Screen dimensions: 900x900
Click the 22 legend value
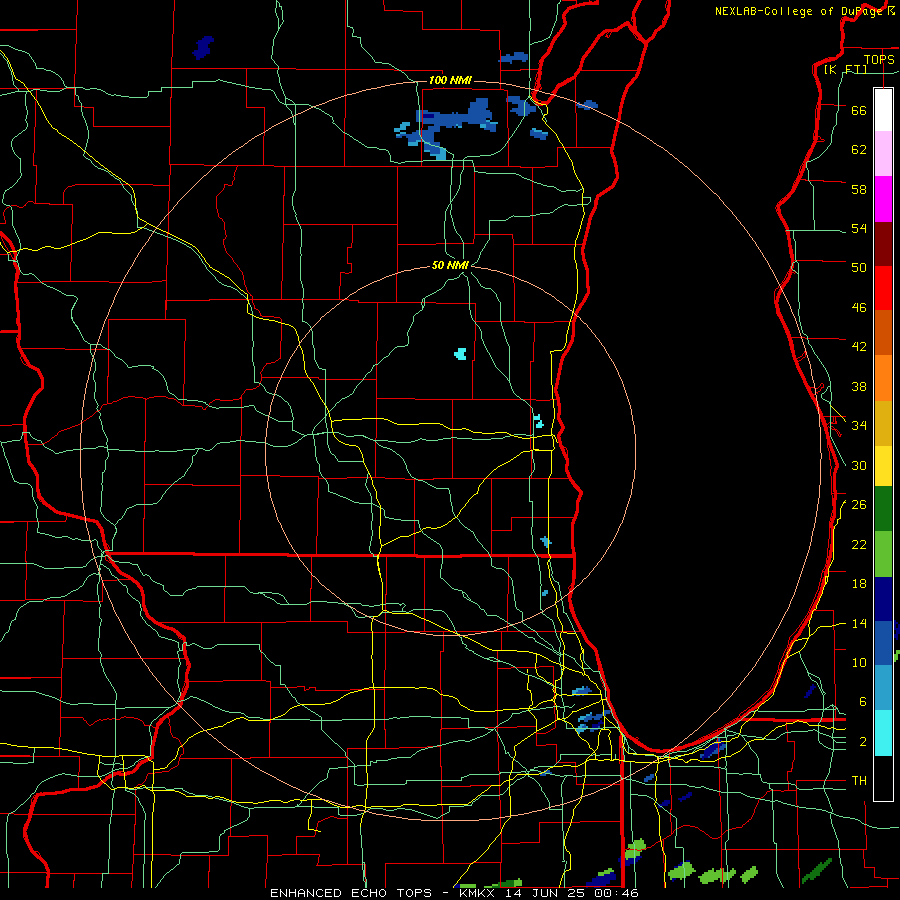859,544
